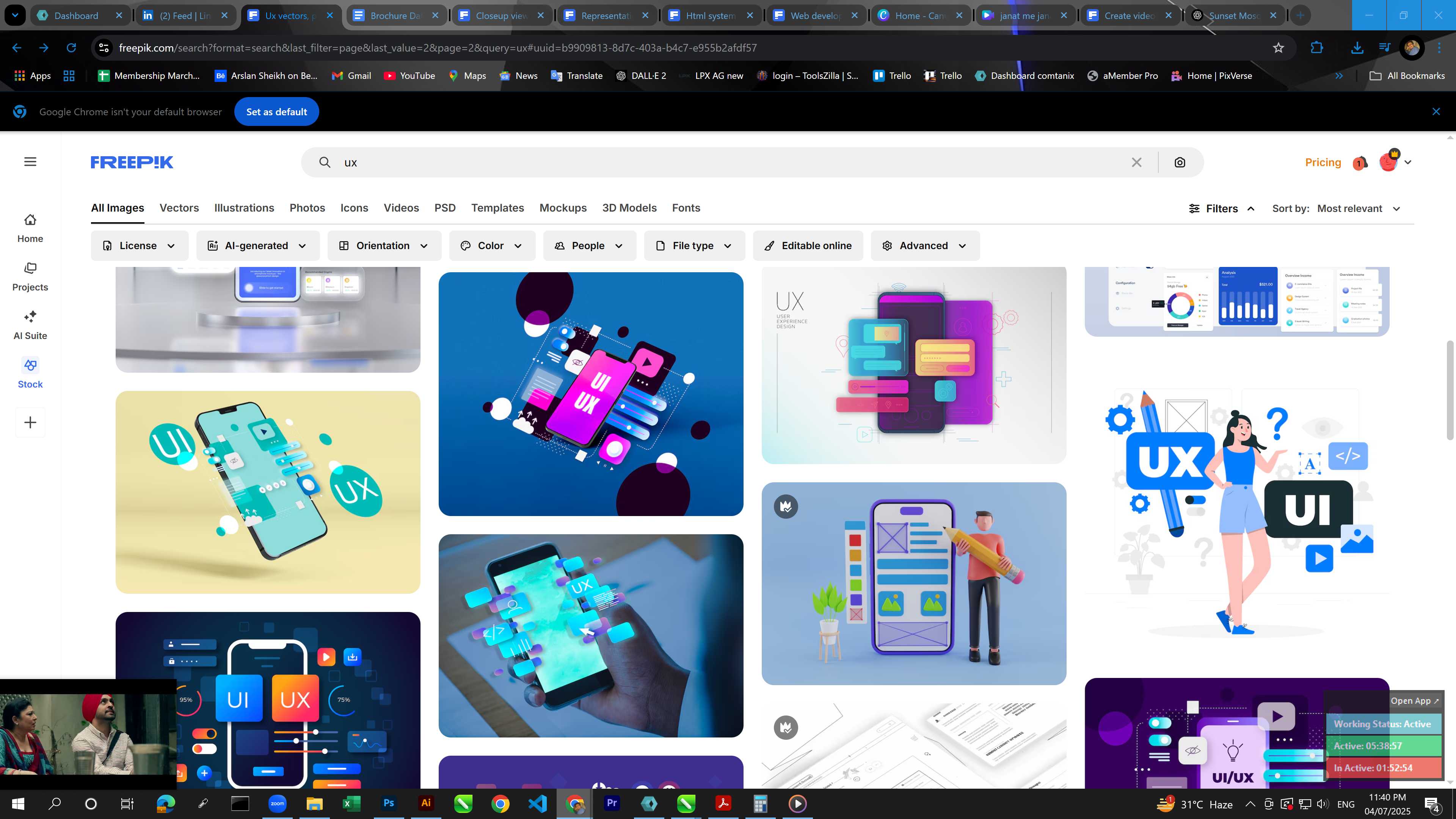
Task: Switch to the Illustrations tab
Action: (244, 208)
